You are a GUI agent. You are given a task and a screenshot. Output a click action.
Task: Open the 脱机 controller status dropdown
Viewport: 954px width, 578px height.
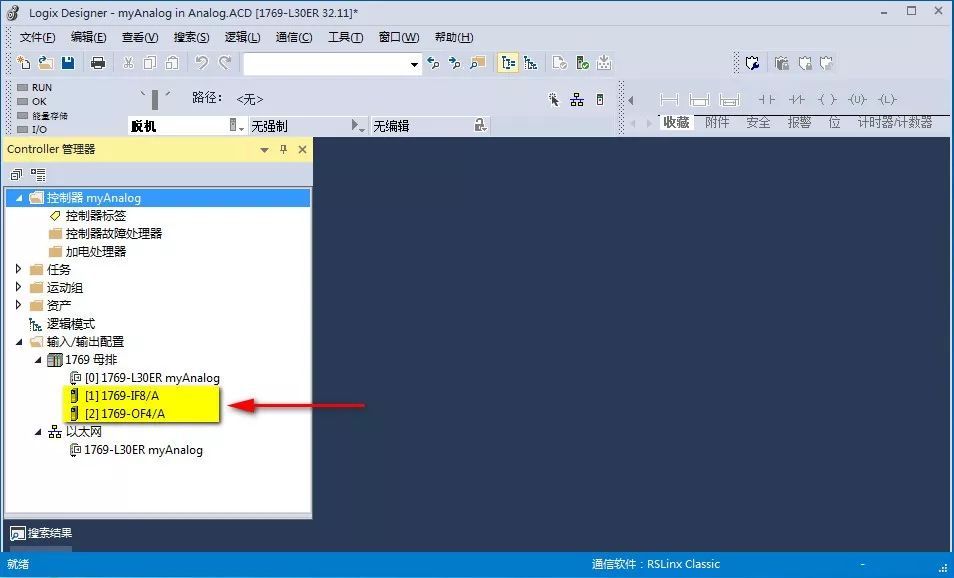pyautogui.click(x=236, y=125)
